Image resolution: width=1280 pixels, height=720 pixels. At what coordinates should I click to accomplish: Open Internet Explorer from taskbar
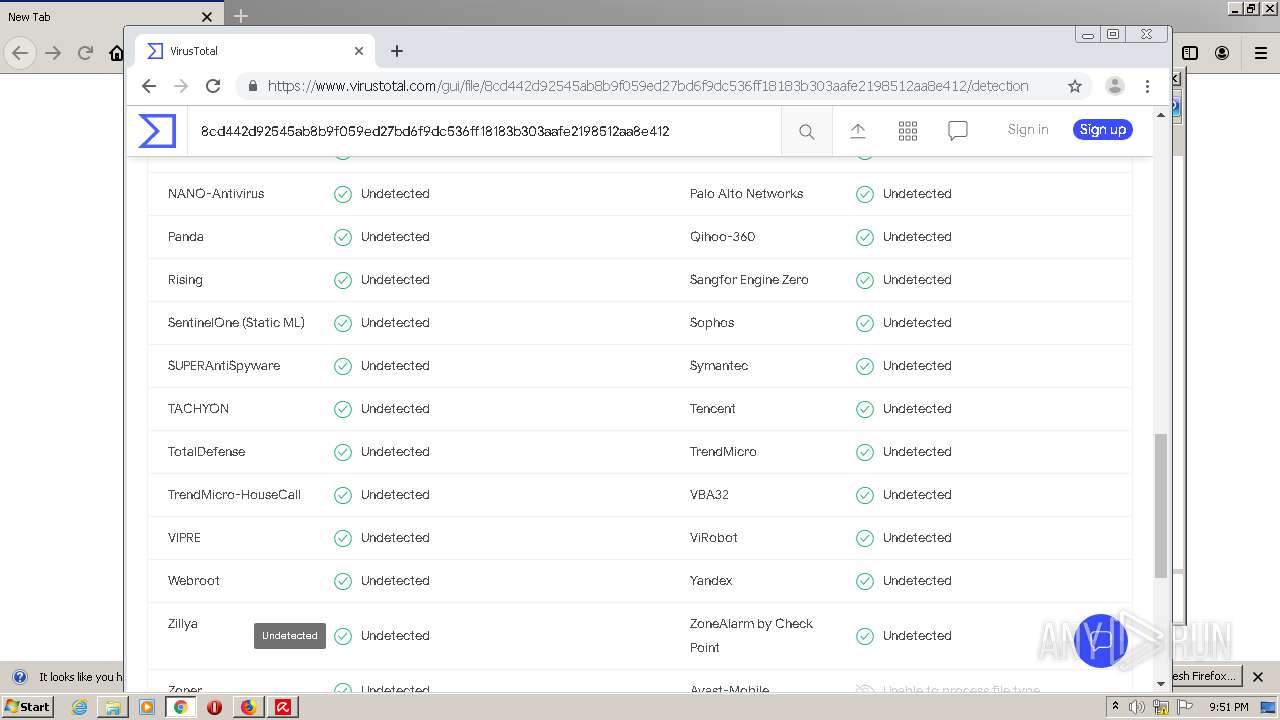pyautogui.click(x=79, y=707)
